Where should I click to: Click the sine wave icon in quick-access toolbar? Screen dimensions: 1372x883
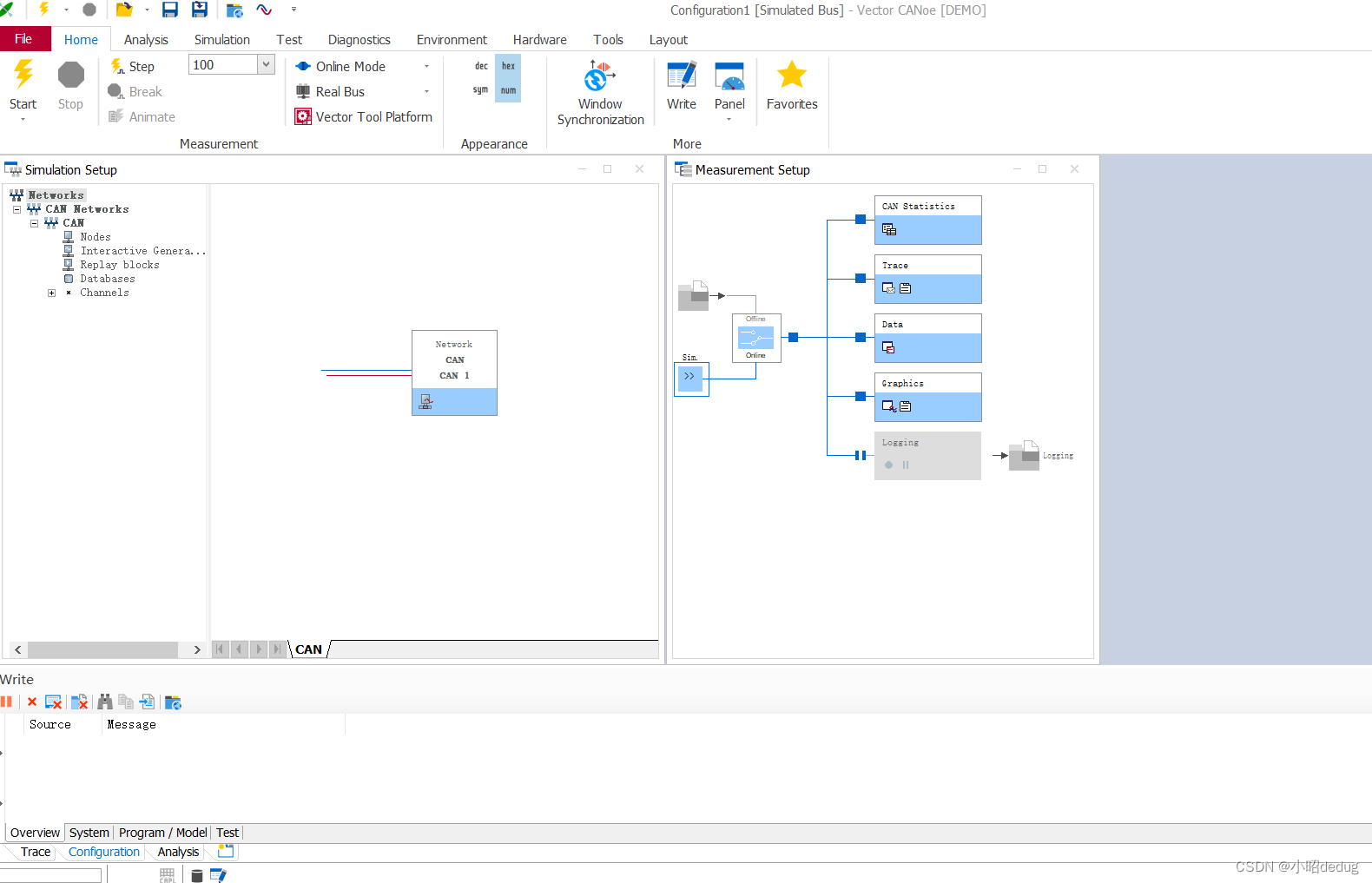click(264, 10)
